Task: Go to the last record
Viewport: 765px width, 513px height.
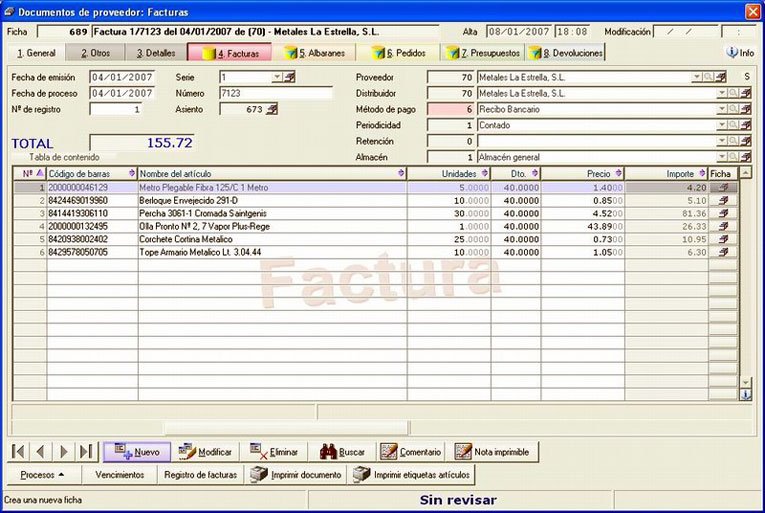Action: [86, 451]
